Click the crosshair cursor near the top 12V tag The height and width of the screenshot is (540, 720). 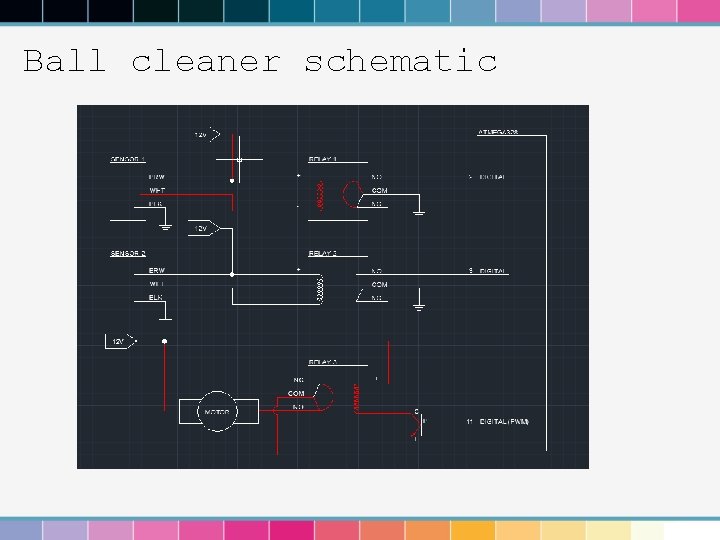point(239,159)
